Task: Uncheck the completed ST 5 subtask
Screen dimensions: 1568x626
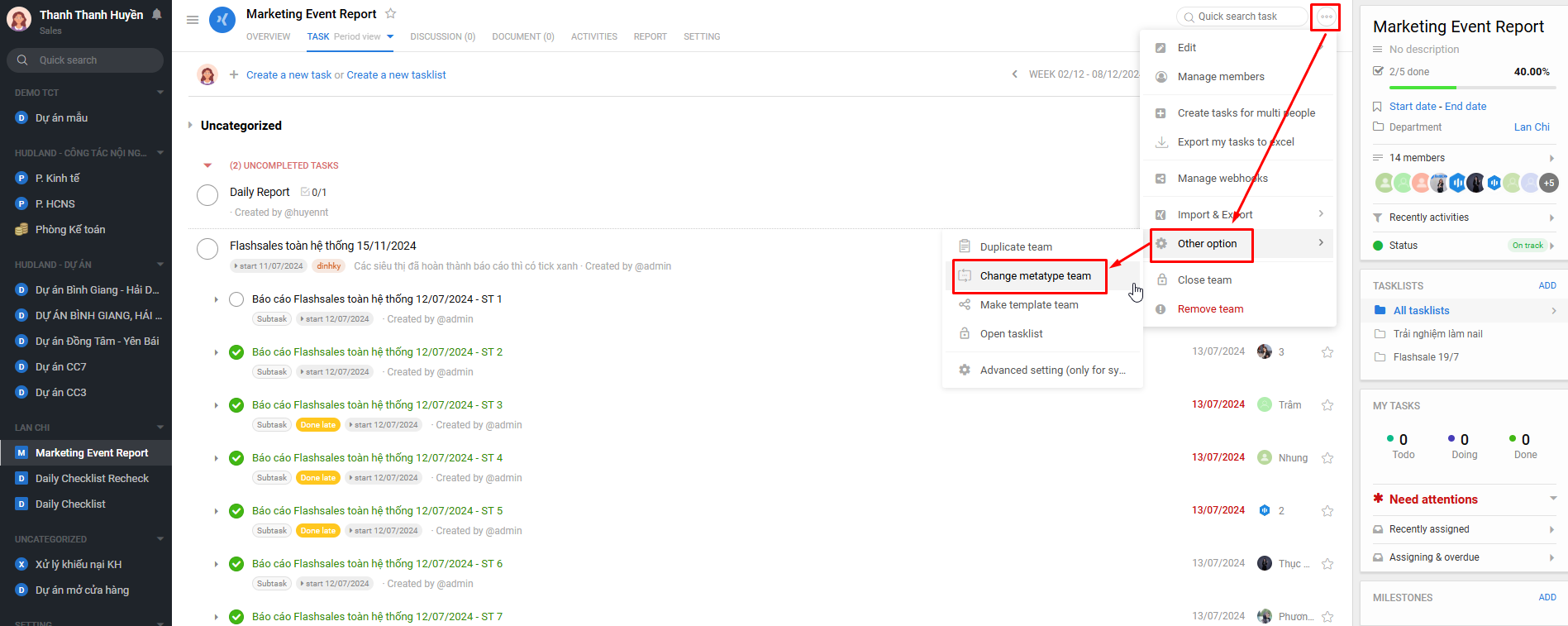Action: (x=236, y=511)
